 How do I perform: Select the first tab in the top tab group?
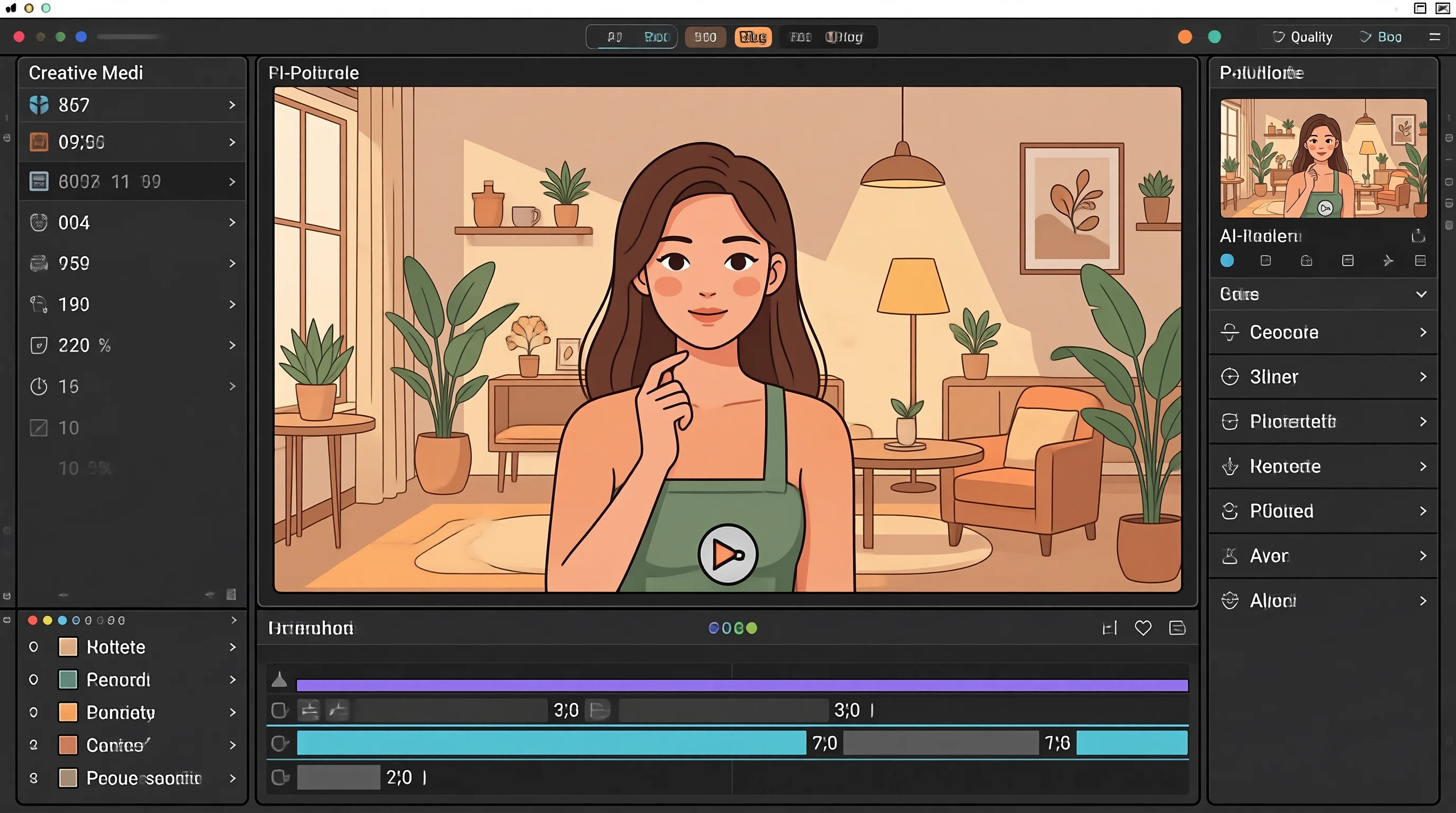pos(614,37)
